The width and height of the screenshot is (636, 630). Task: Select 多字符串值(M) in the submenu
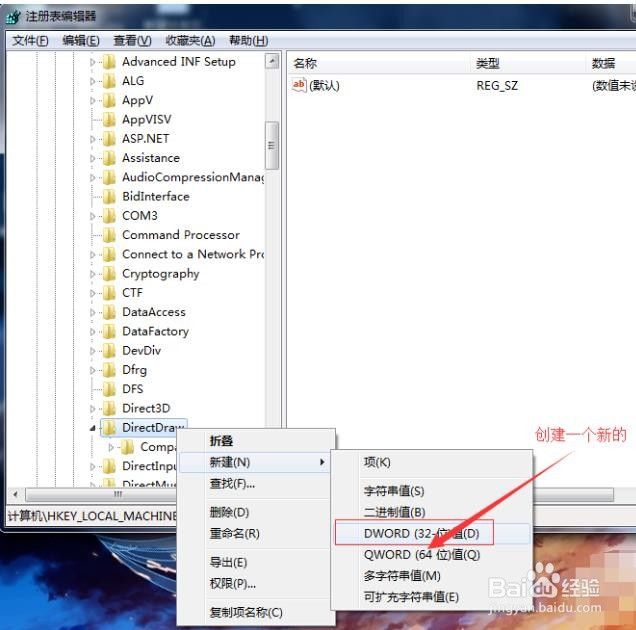click(432, 576)
